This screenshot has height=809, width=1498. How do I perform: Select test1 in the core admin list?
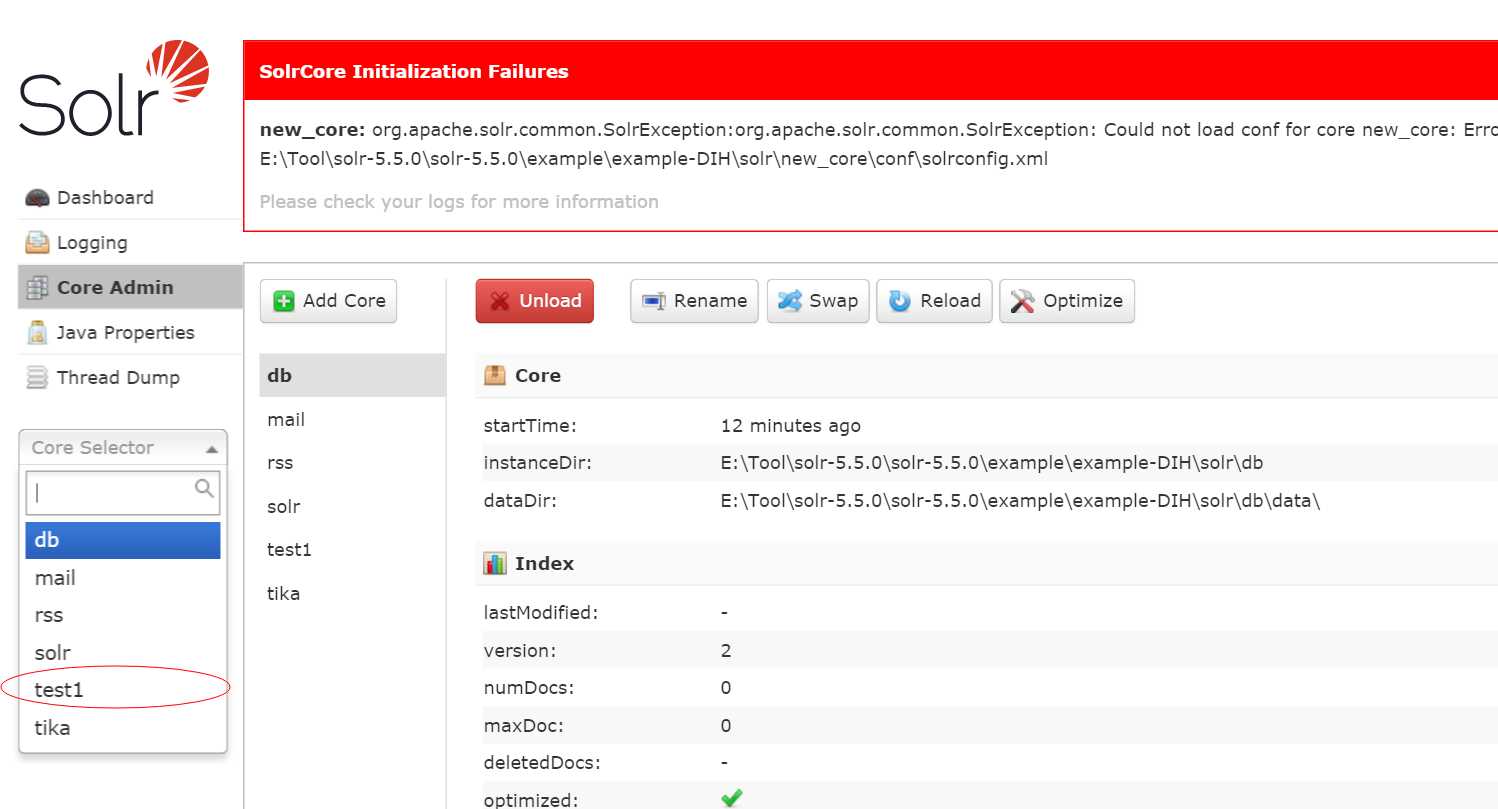coord(353,550)
